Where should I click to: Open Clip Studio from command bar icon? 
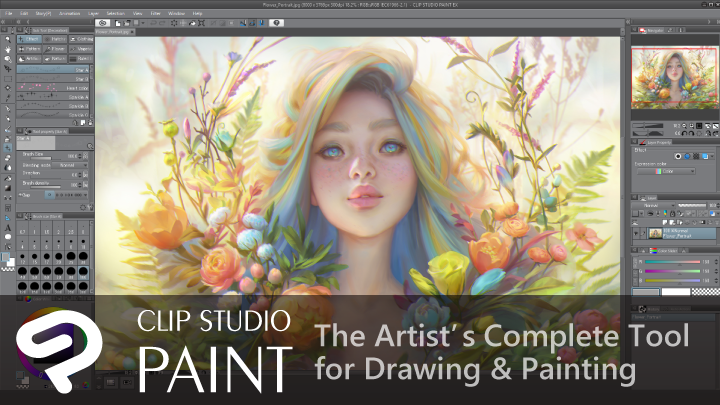[103, 23]
